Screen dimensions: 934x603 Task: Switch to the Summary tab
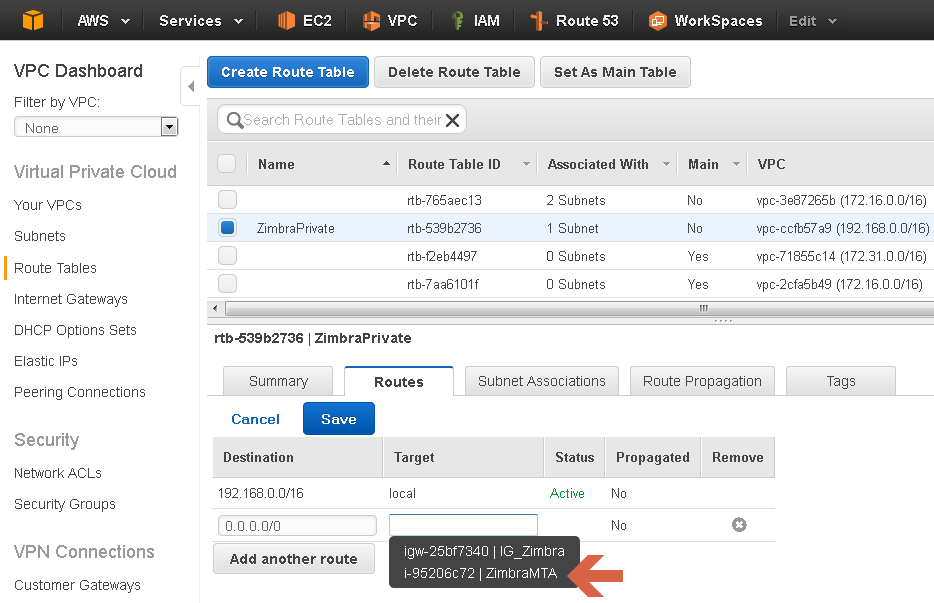(x=278, y=381)
